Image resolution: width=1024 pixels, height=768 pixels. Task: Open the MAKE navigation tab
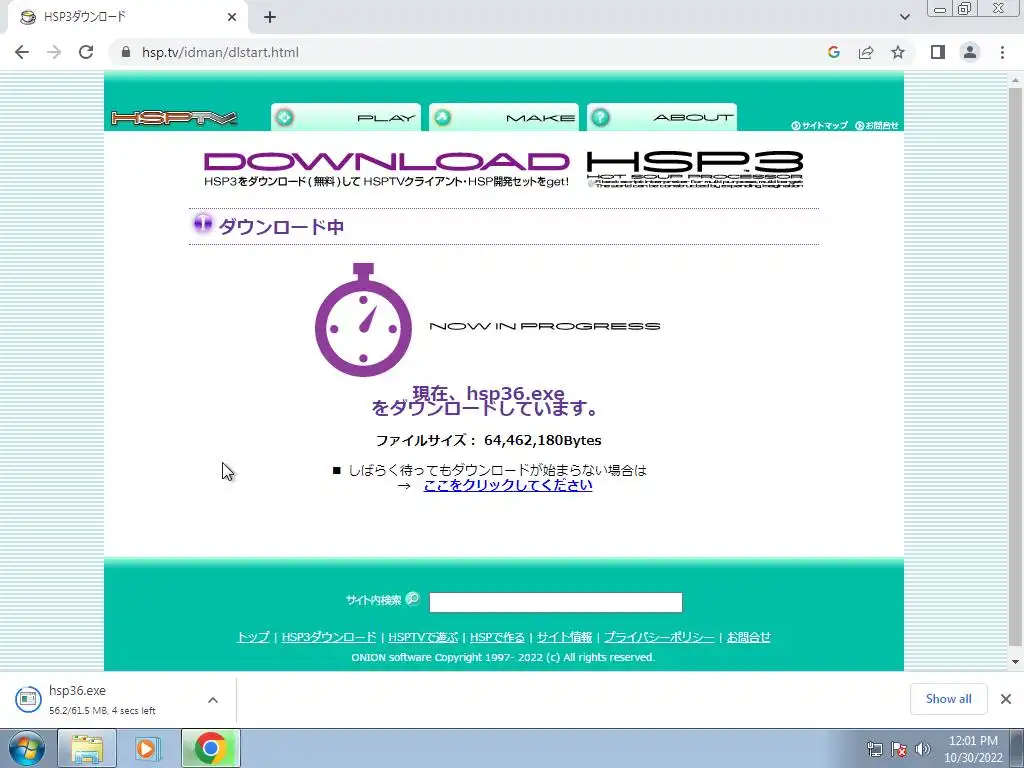(x=504, y=118)
